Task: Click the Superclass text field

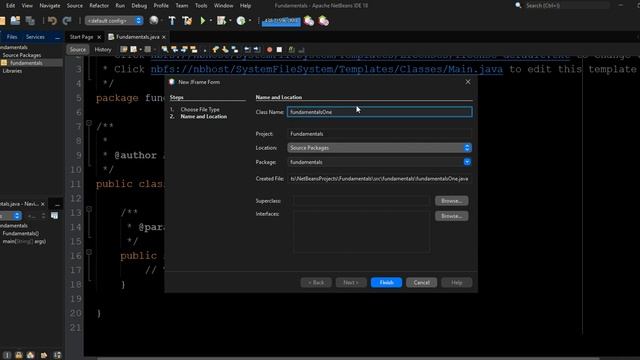Action: pyautogui.click(x=361, y=201)
